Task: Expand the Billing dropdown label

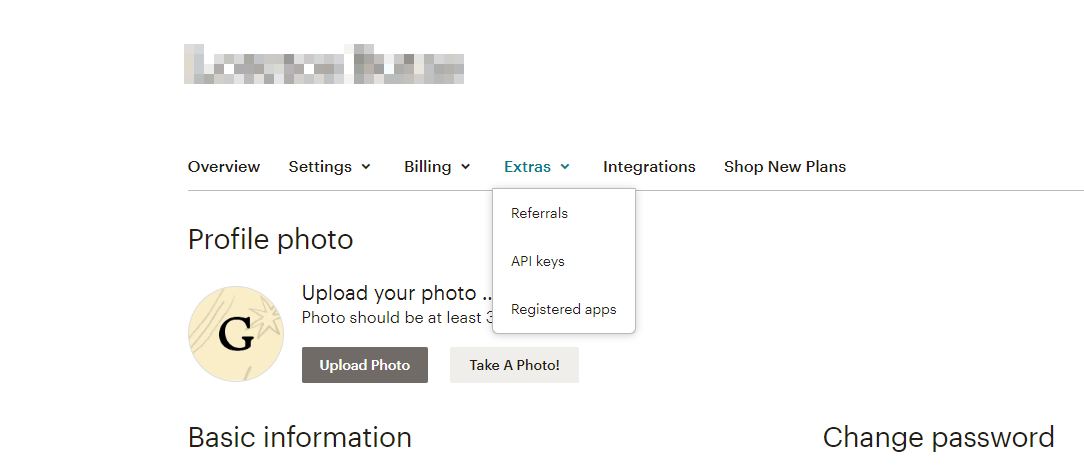Action: click(x=427, y=167)
